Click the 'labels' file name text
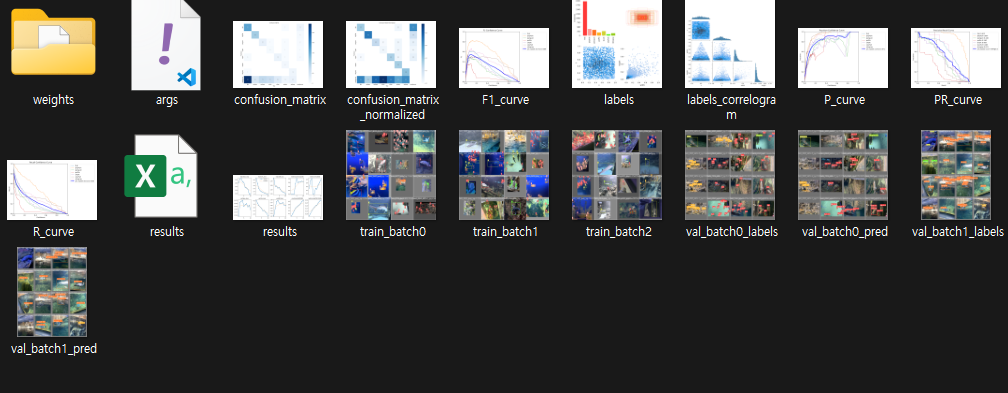This screenshot has height=393, width=1008. tap(618, 100)
